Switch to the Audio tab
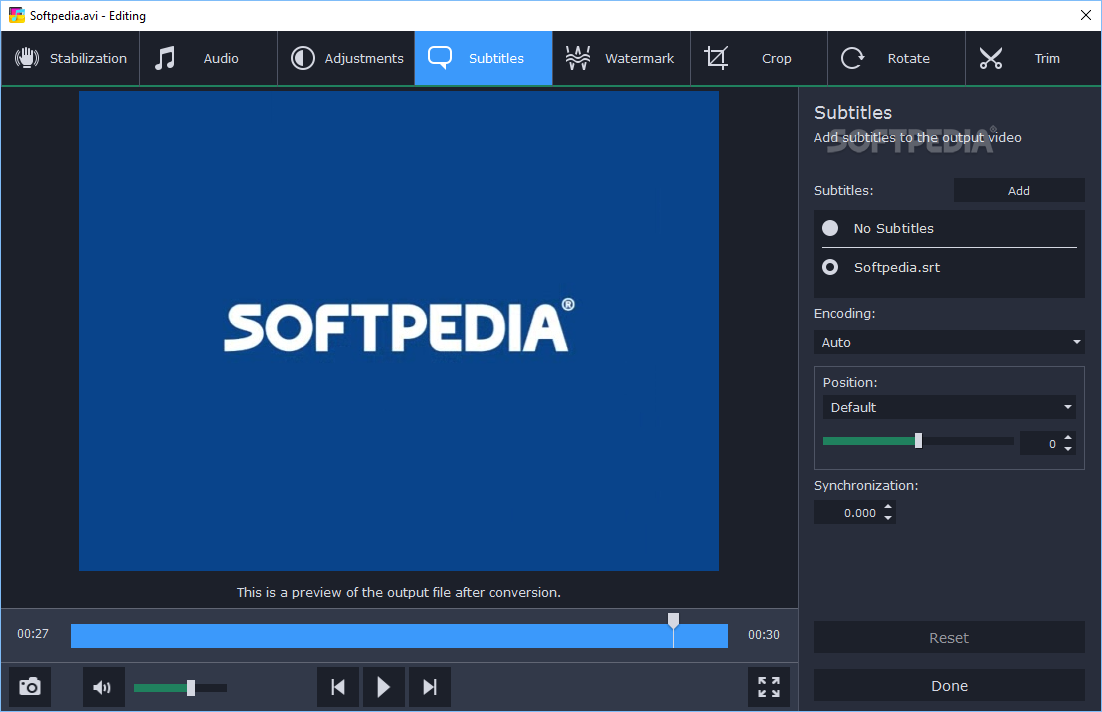This screenshot has height=712, width=1102. click(x=208, y=58)
